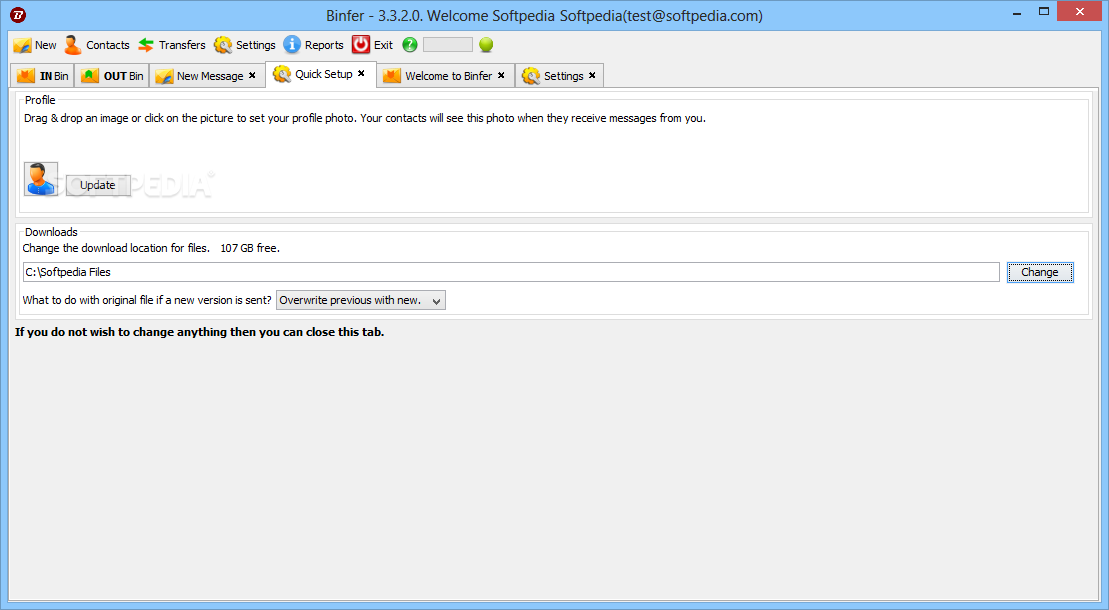Image resolution: width=1109 pixels, height=610 pixels.
Task: Click the Settings gear toolbar icon
Action: 223,45
